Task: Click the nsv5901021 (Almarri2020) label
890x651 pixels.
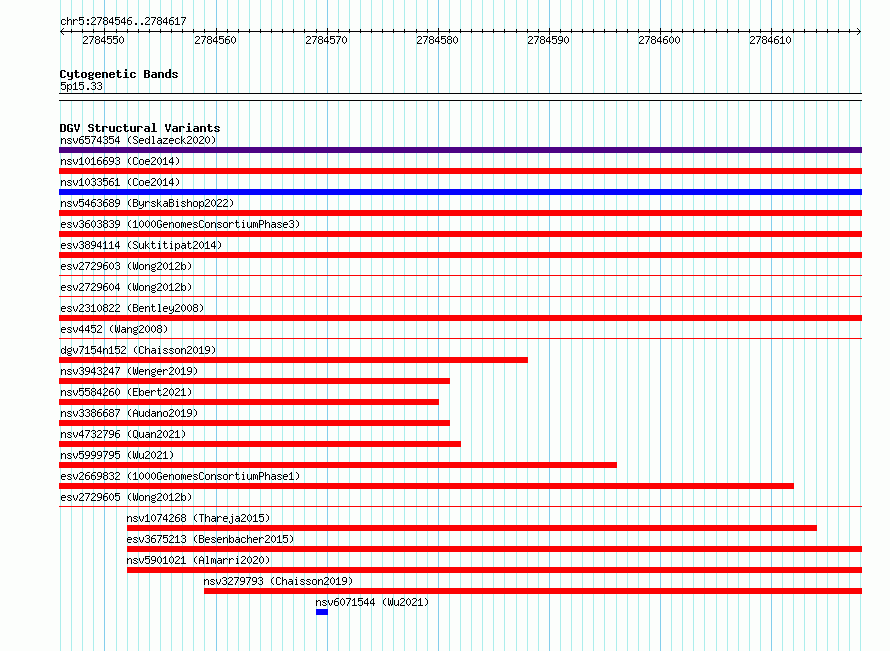Action: [198, 560]
